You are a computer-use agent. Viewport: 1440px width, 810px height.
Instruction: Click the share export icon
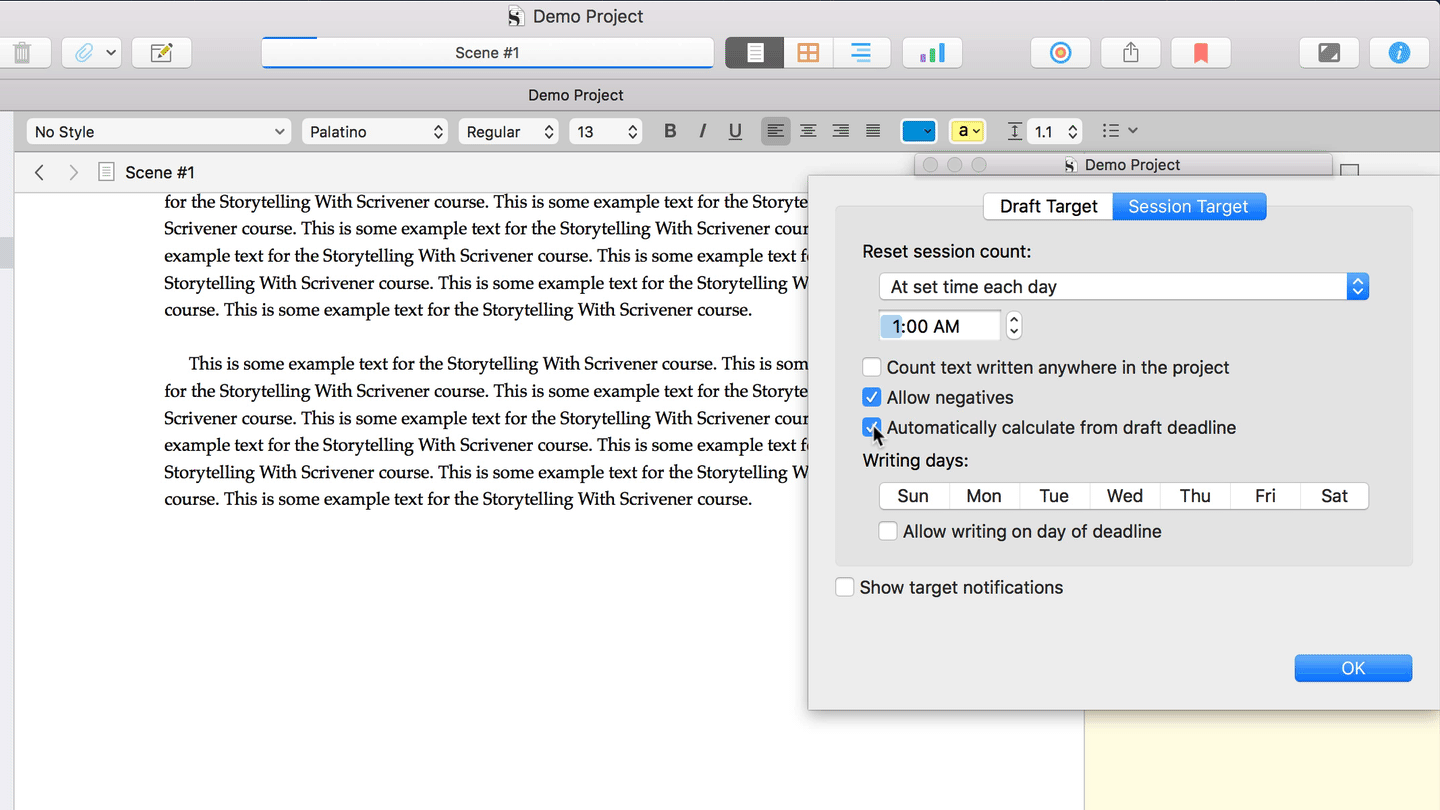click(1131, 53)
